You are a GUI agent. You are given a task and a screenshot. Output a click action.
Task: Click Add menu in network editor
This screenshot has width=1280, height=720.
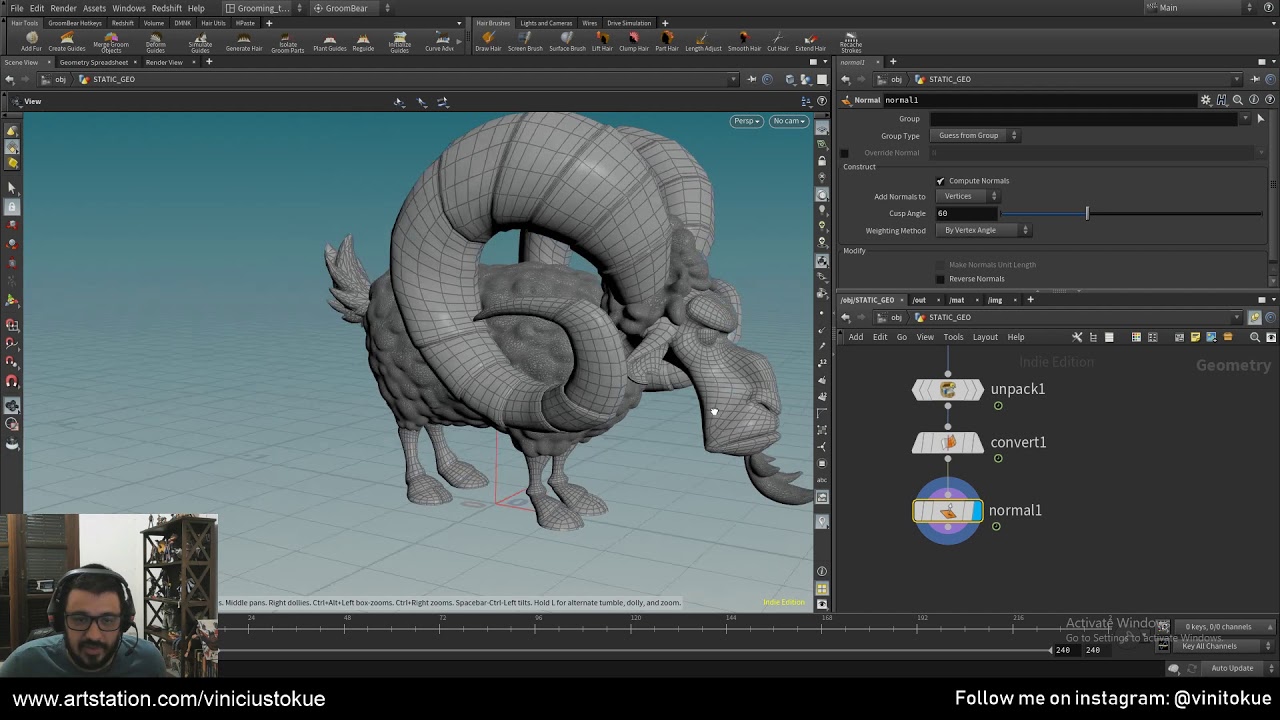[856, 337]
